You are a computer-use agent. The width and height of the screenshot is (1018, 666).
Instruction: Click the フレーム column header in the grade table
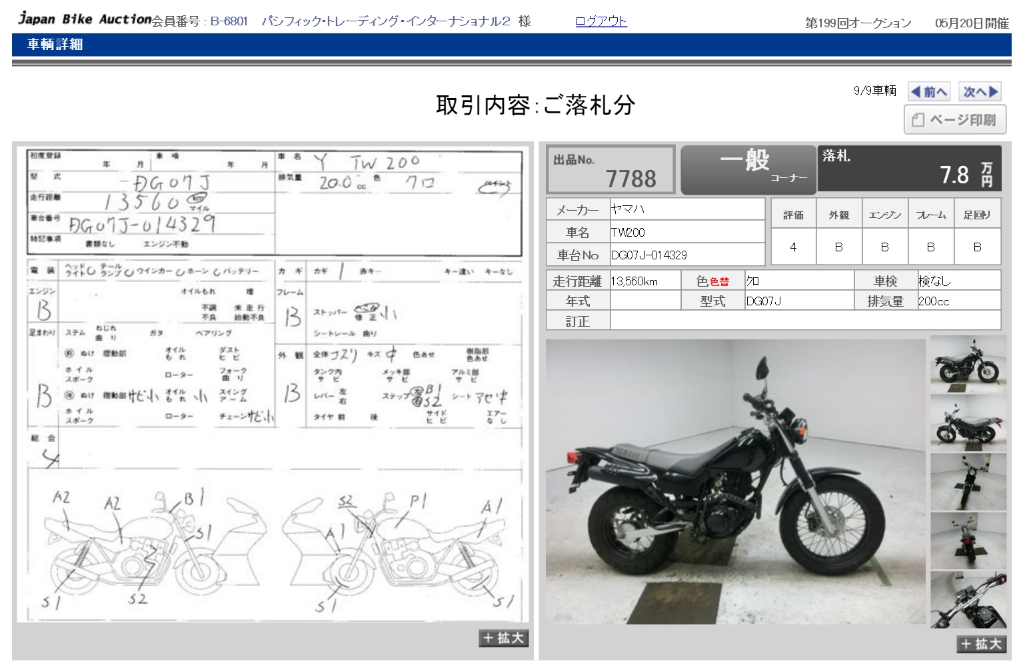point(931,215)
